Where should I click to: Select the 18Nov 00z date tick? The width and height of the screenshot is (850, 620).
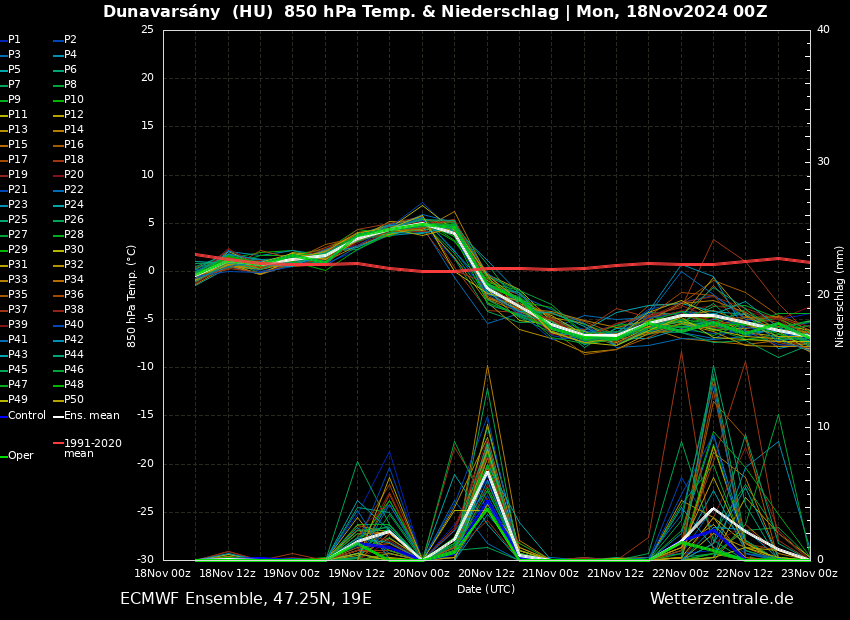pos(163,574)
